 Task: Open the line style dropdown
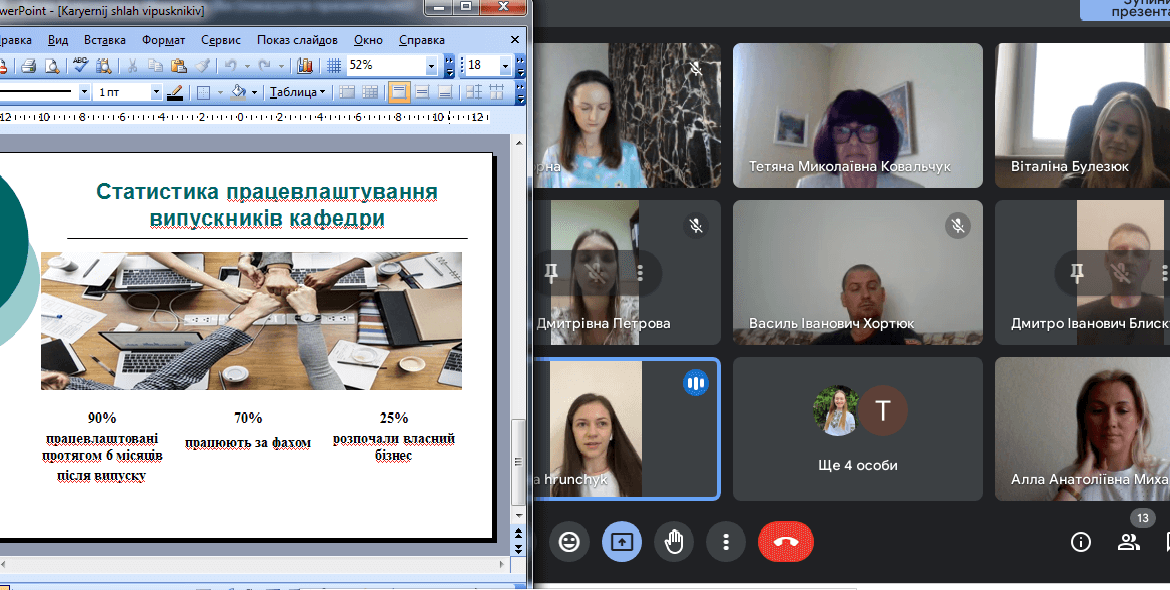[x=84, y=92]
